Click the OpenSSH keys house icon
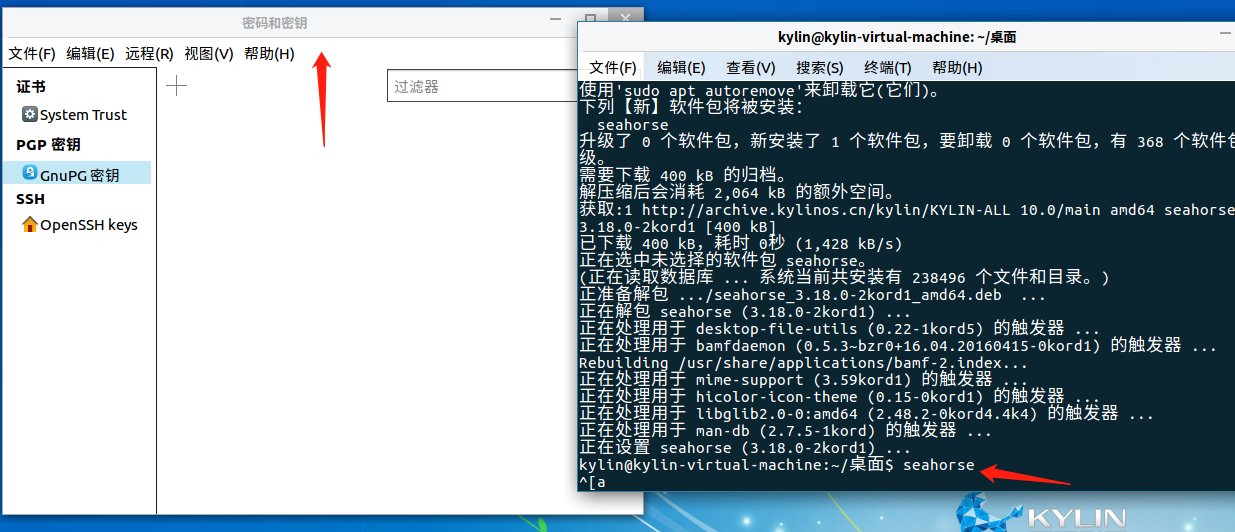 (x=30, y=225)
